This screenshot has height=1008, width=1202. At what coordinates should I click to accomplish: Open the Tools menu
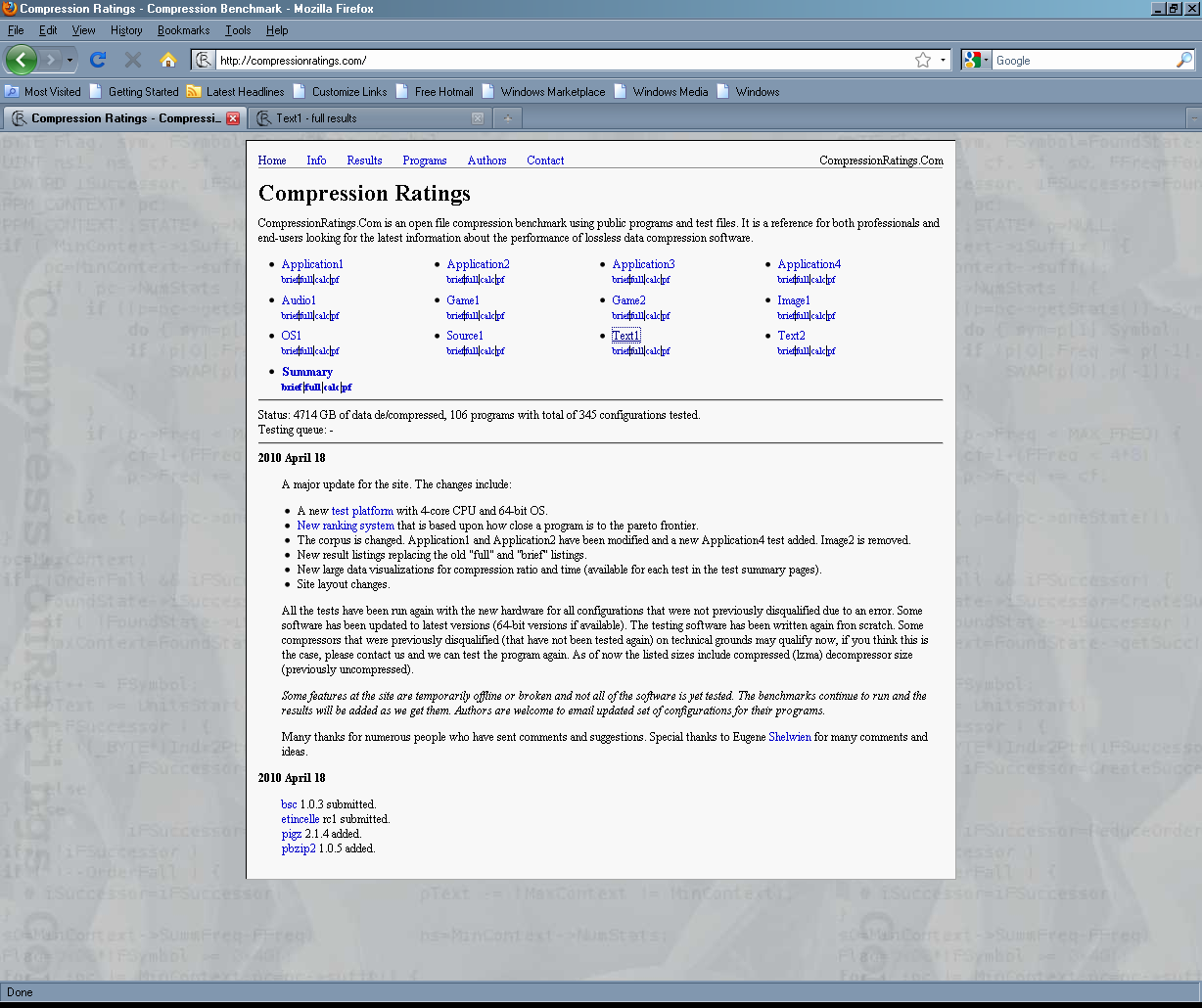(x=238, y=30)
